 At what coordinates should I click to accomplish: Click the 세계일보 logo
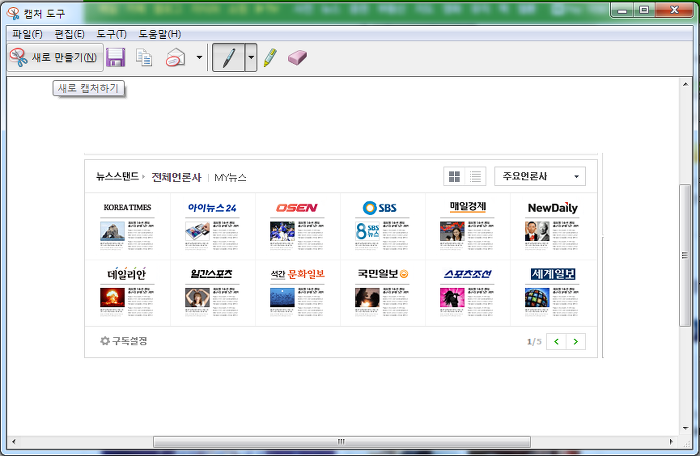[x=553, y=274]
